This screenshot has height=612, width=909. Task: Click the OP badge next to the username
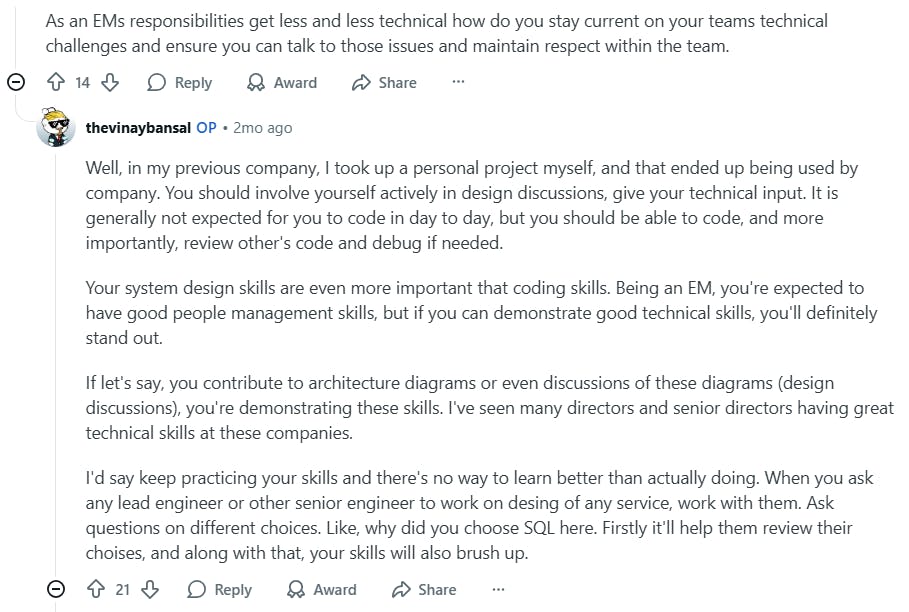207,127
